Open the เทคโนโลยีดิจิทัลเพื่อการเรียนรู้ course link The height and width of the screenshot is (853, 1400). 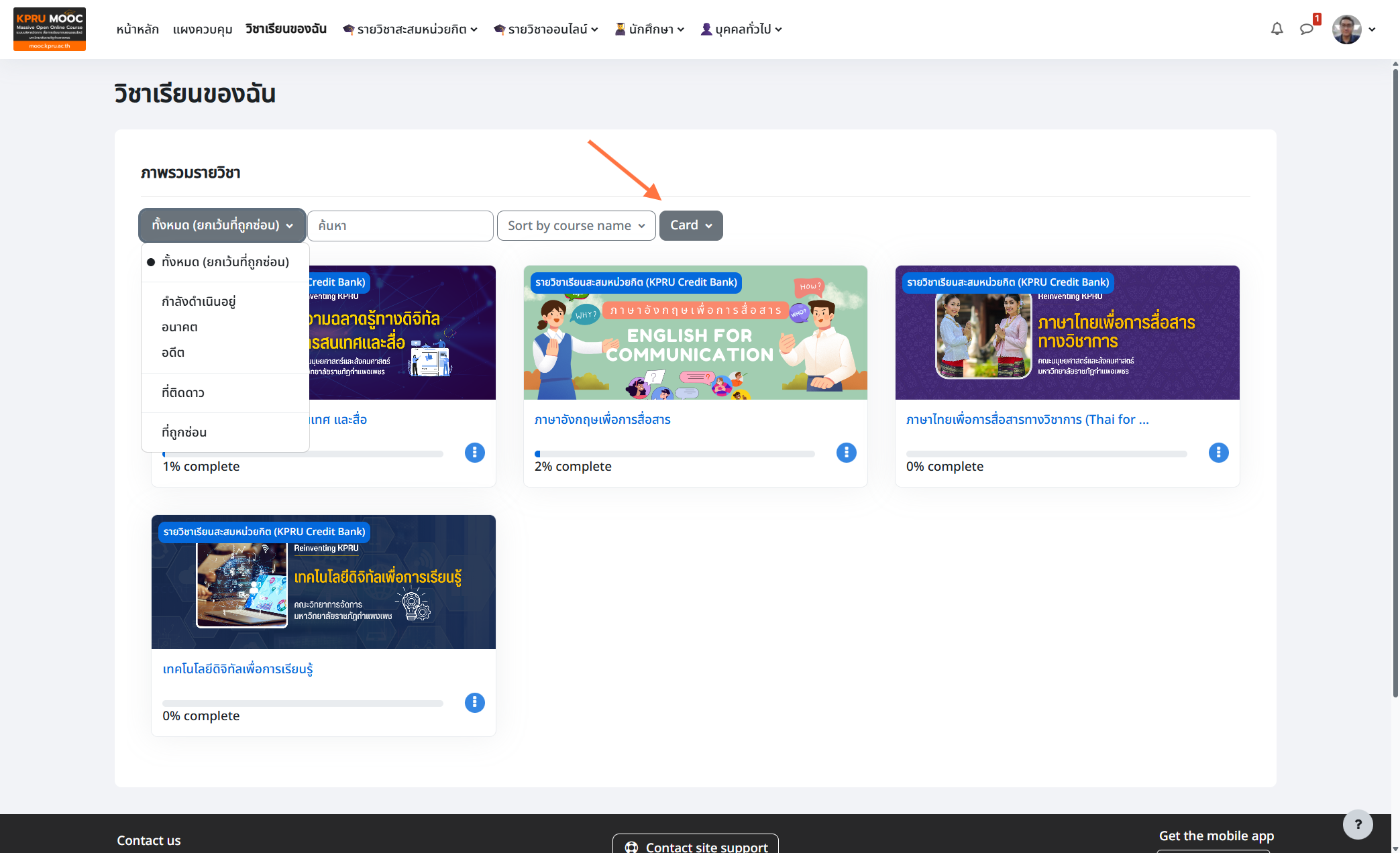pyautogui.click(x=237, y=669)
